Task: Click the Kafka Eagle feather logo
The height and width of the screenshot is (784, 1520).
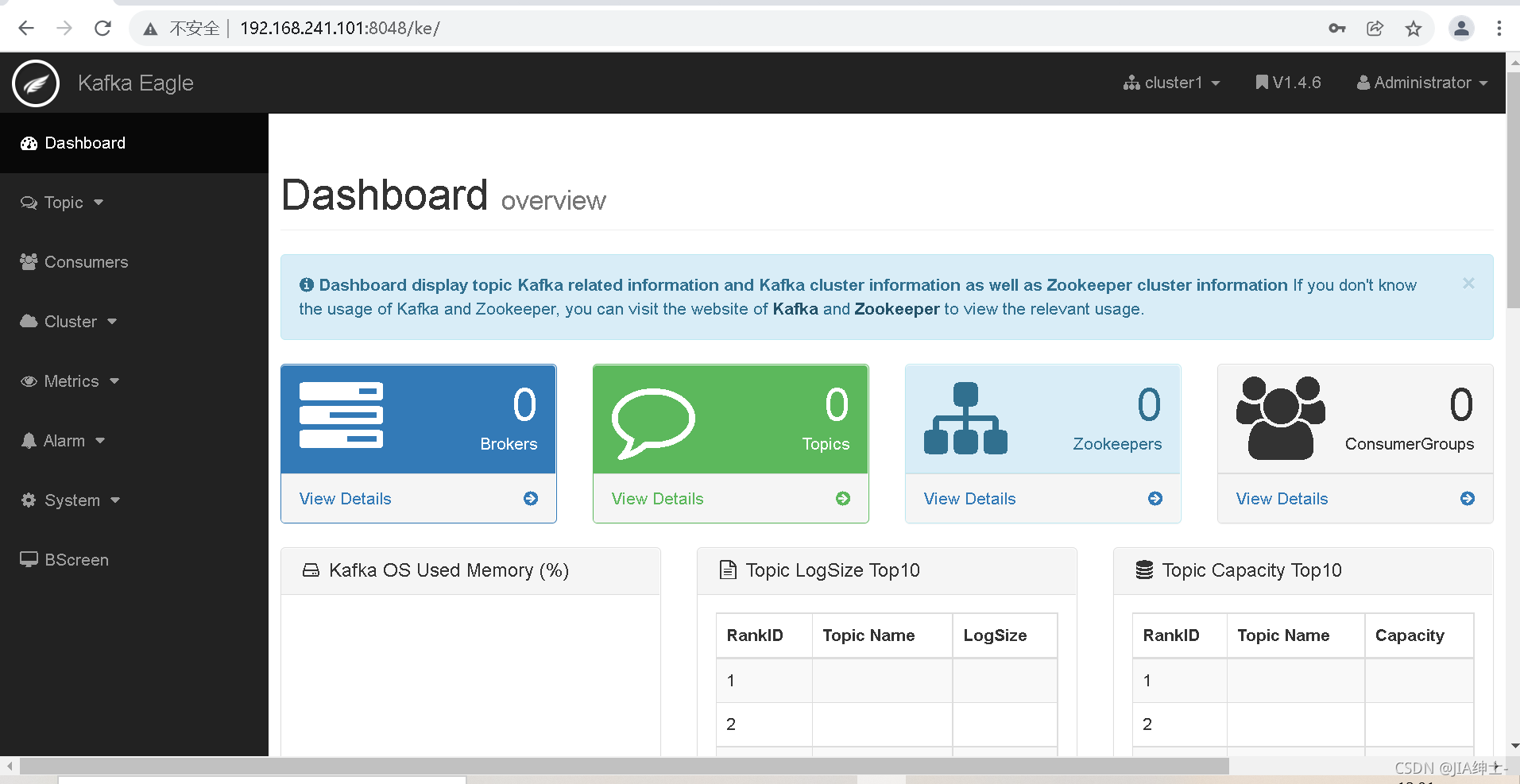Action: coord(36,83)
